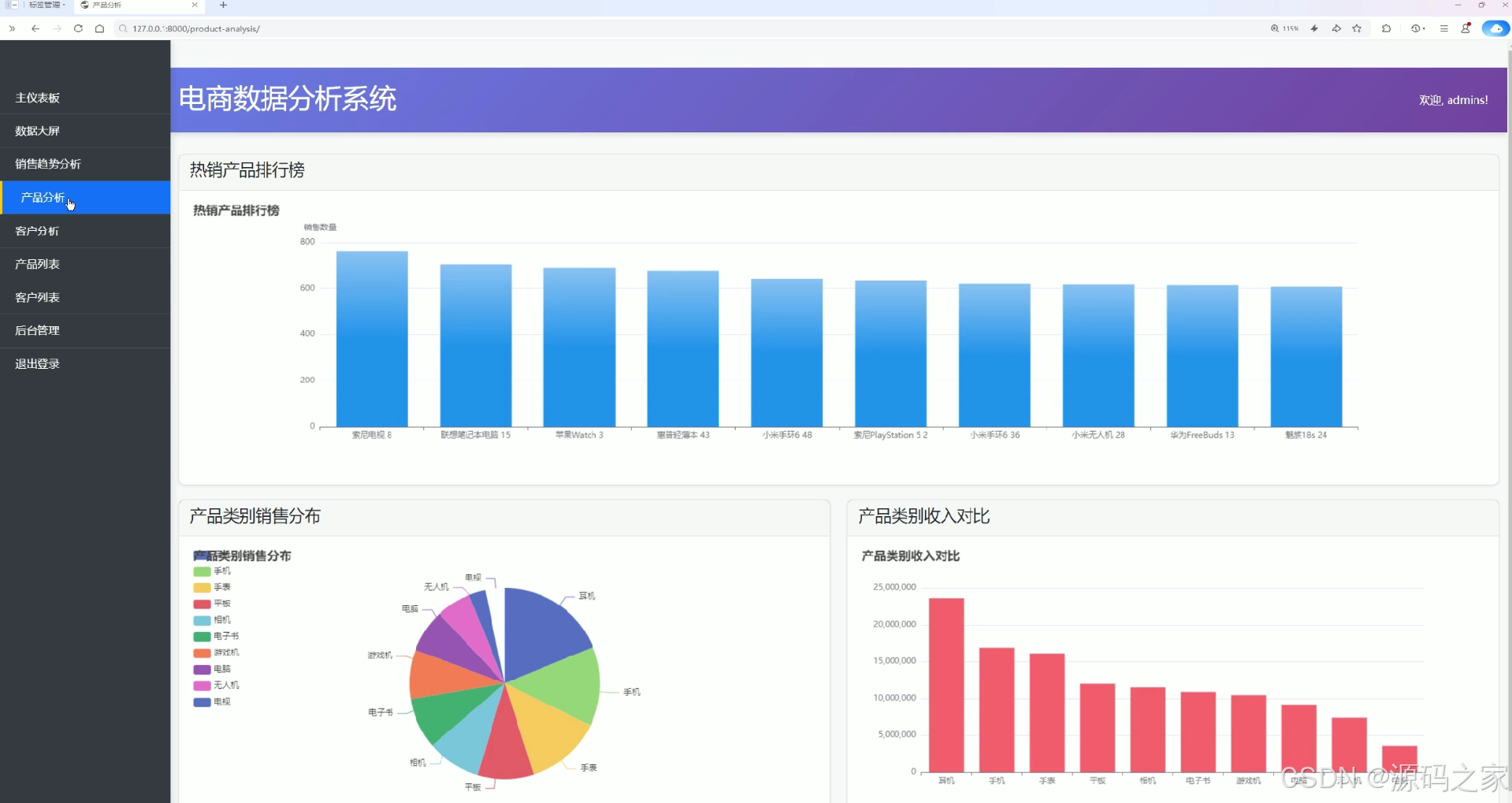Click the tab group icon at top-left
The height and width of the screenshot is (803, 1512).
[12, 5]
